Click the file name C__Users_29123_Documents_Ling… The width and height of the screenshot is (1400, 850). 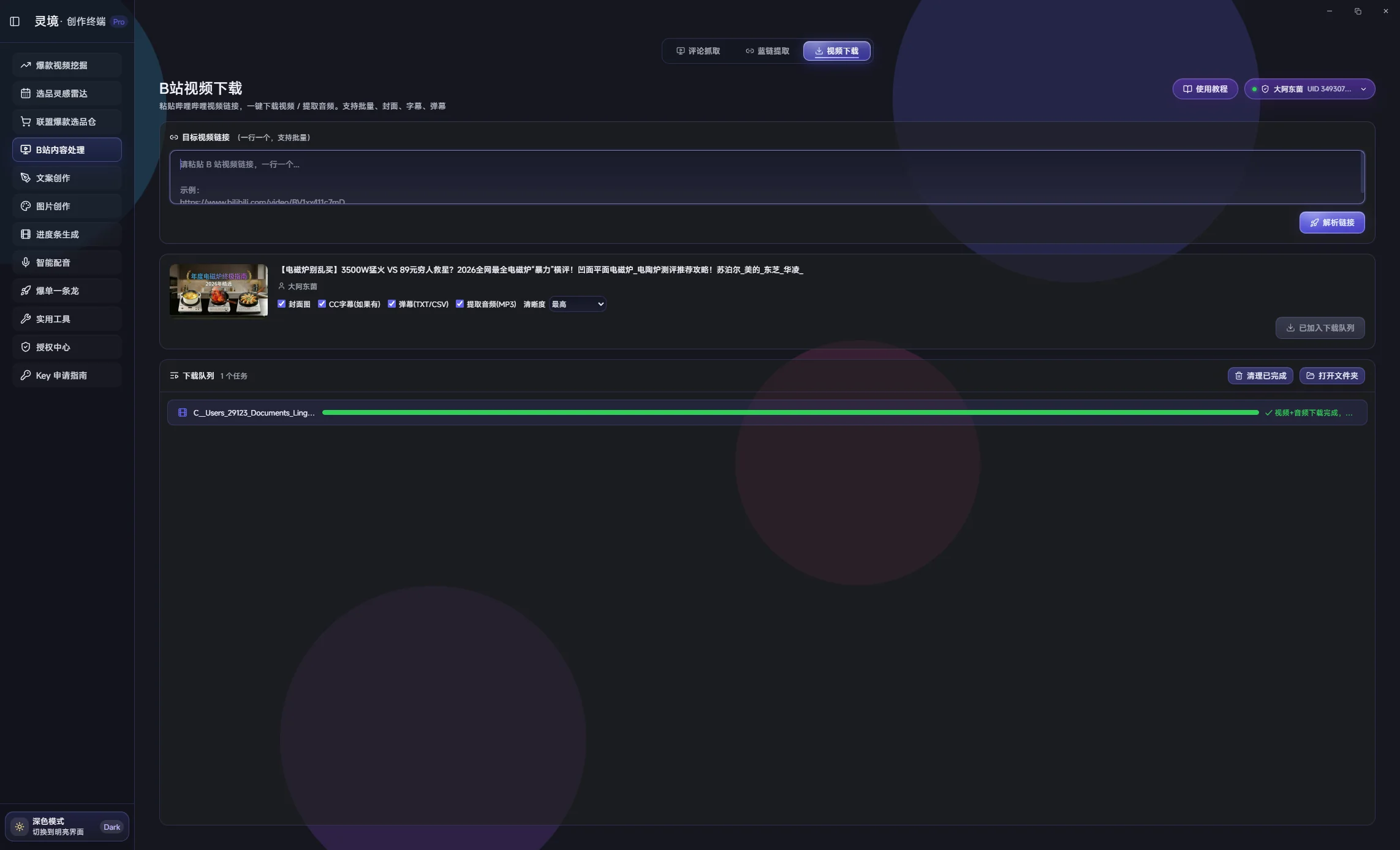254,412
